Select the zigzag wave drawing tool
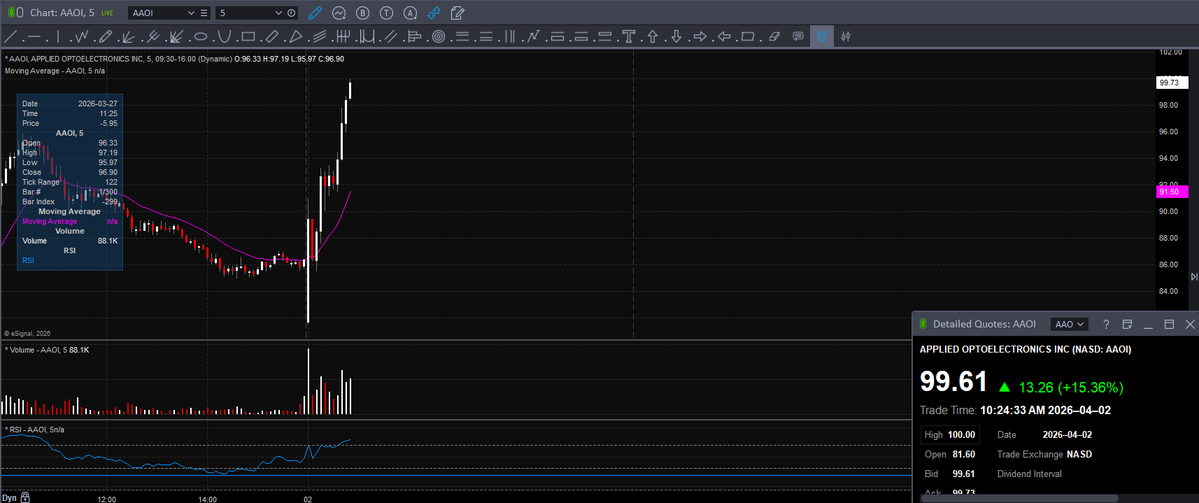Viewport: 1199px width, 503px height. pos(82,37)
